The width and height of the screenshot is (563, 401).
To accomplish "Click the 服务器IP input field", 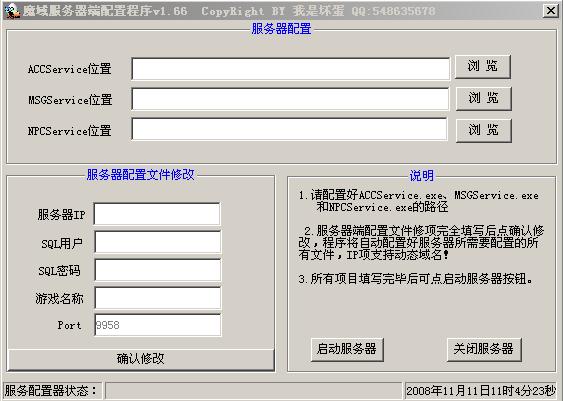I will (157, 214).
